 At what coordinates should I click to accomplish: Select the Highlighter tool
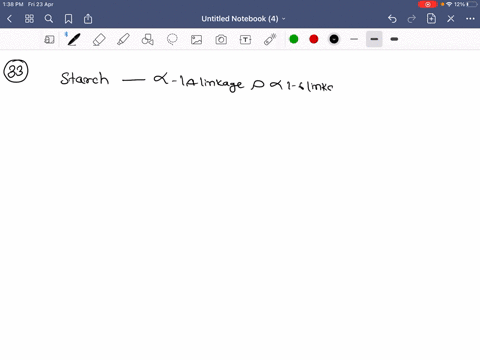pos(123,39)
